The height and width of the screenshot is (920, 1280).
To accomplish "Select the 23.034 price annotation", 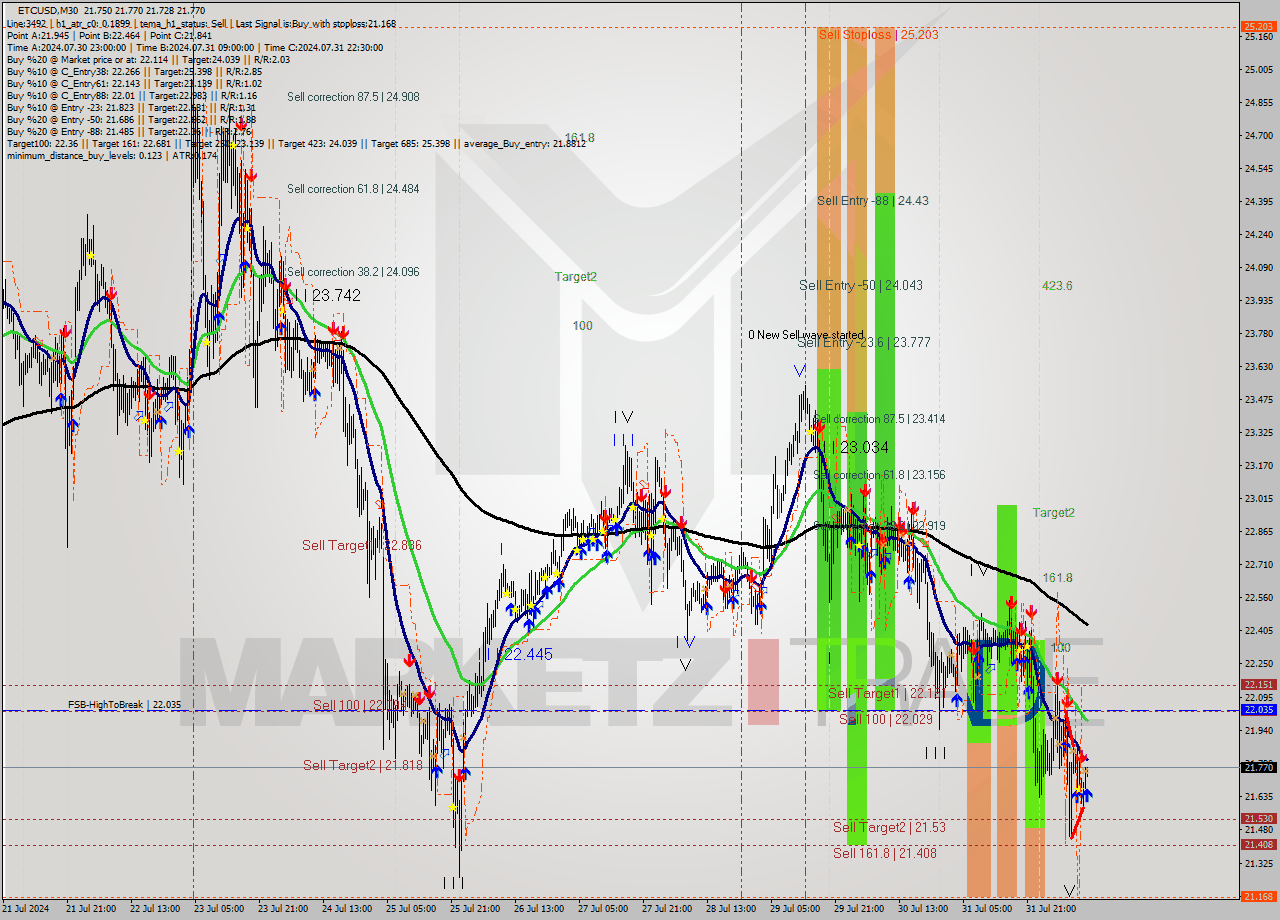I will click(x=864, y=447).
